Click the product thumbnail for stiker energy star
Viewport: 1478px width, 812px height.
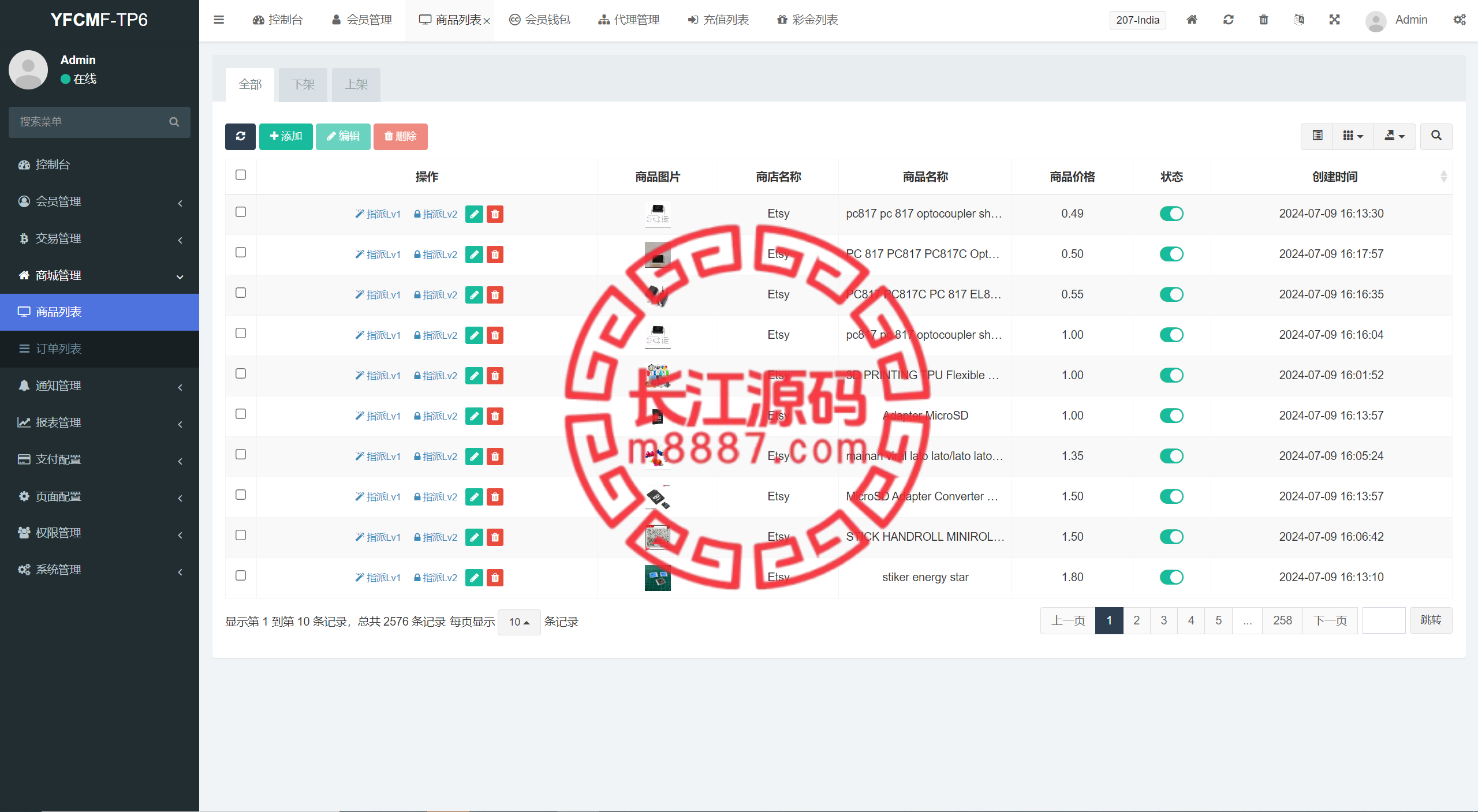pos(658,578)
